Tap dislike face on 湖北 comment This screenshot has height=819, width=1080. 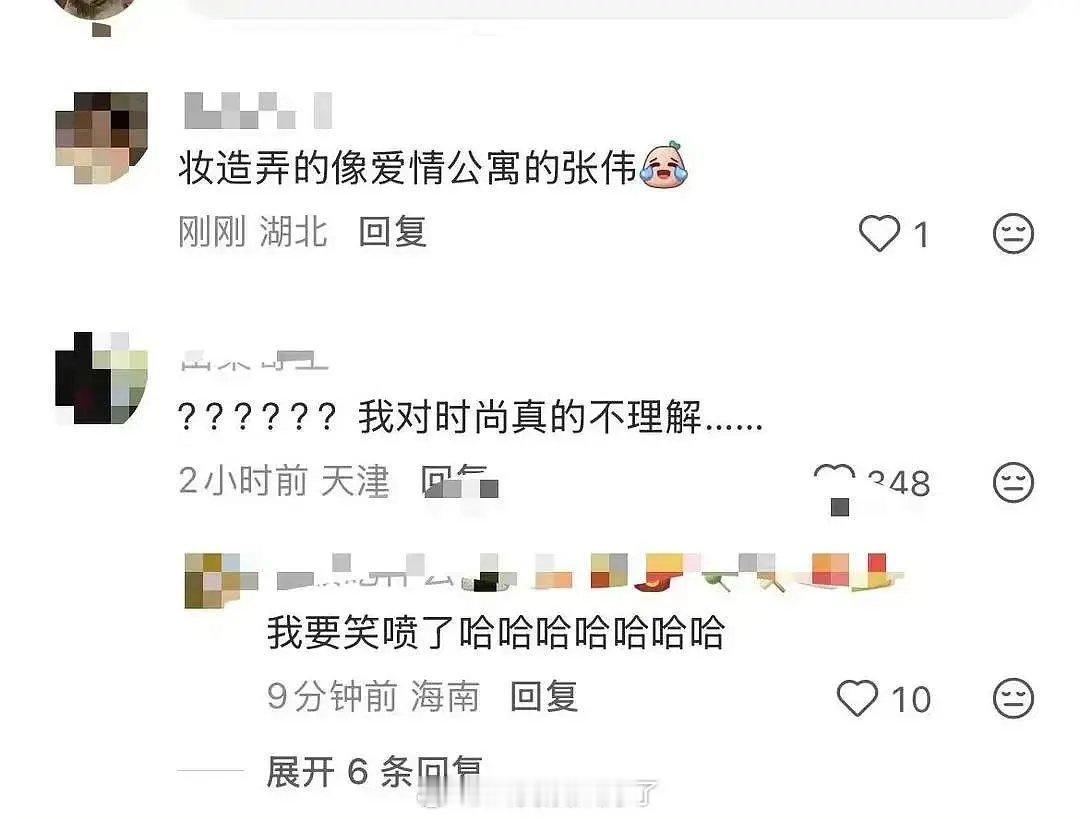1013,234
